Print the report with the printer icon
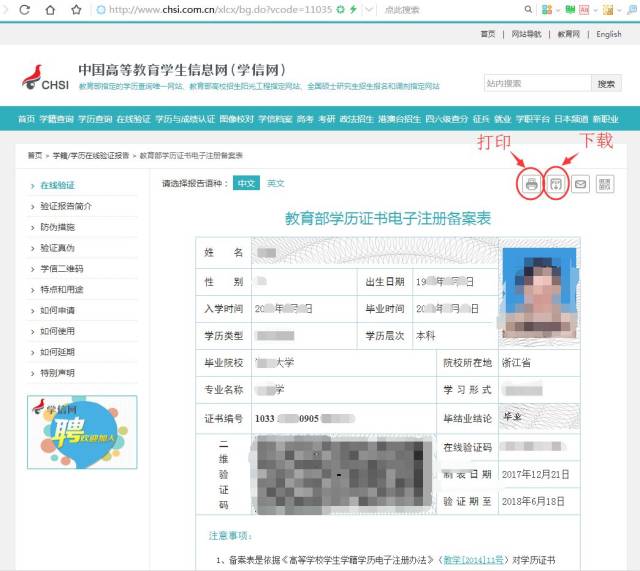Viewport: 640px width, 571px height. pyautogui.click(x=531, y=184)
